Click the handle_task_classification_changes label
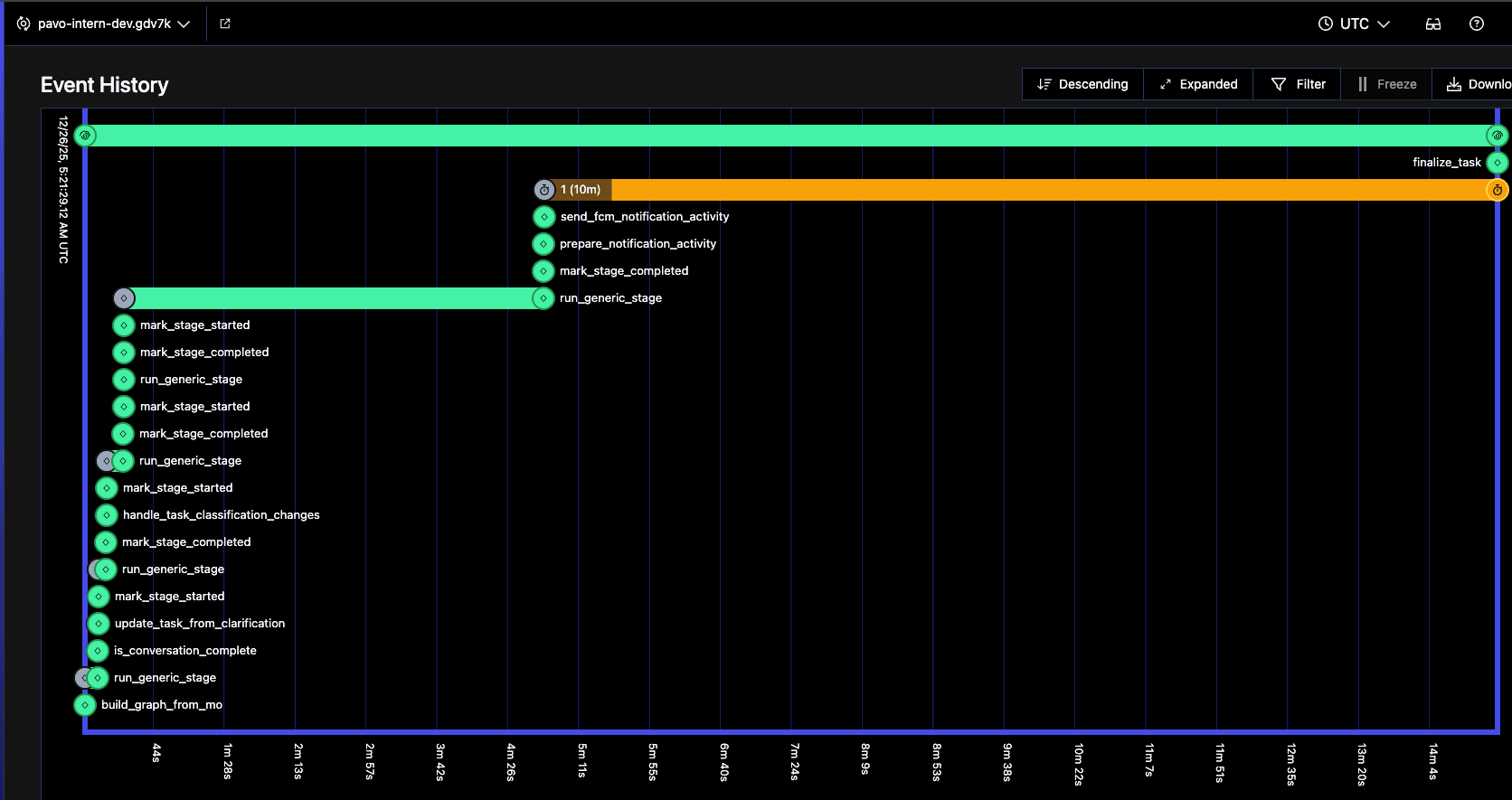This screenshot has width=1512, height=800. (222, 515)
